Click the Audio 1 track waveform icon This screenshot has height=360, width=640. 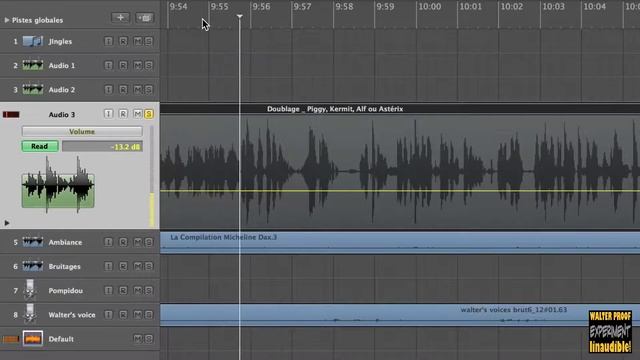33,65
